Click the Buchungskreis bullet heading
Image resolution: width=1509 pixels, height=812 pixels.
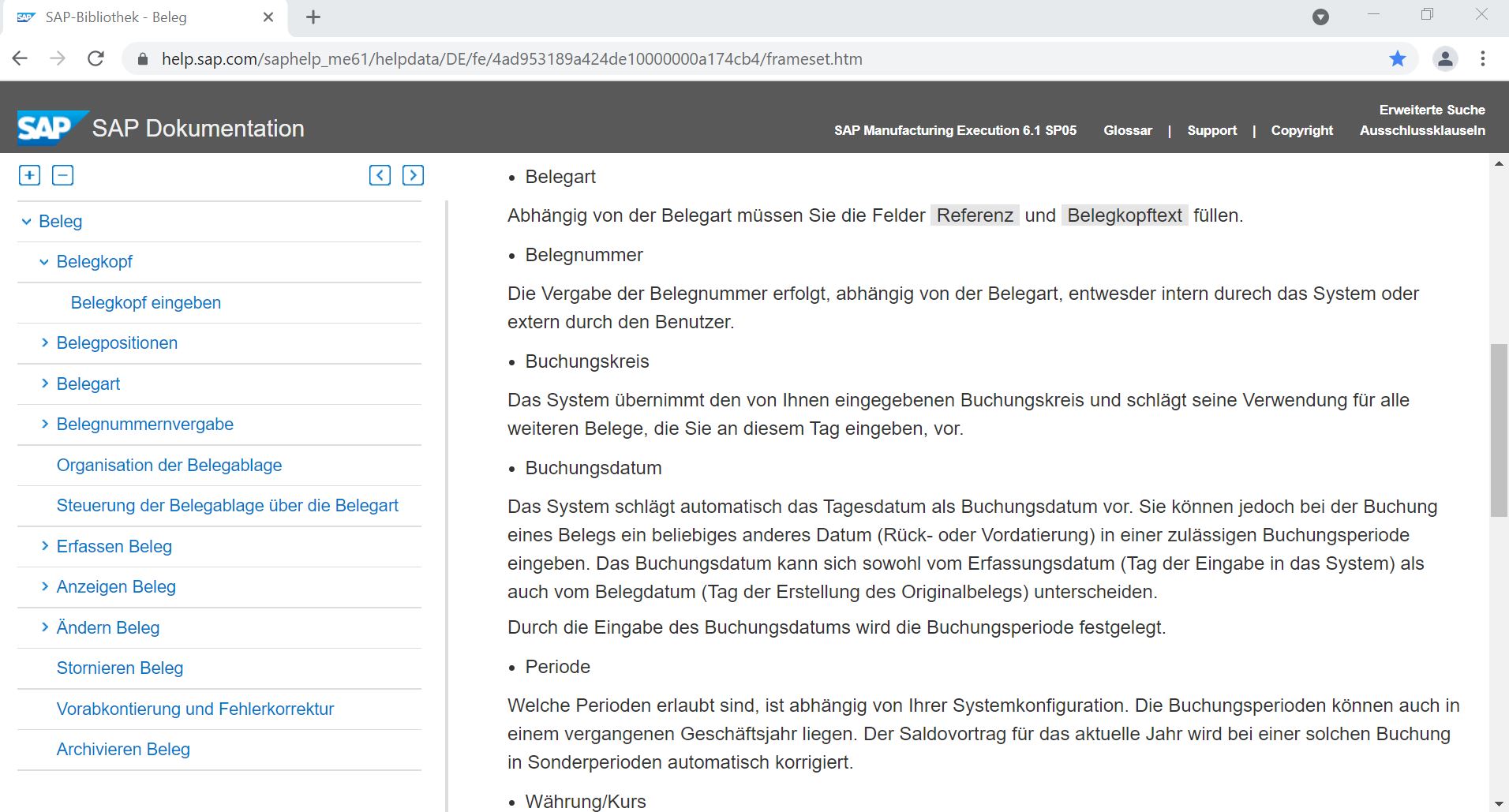coord(587,361)
